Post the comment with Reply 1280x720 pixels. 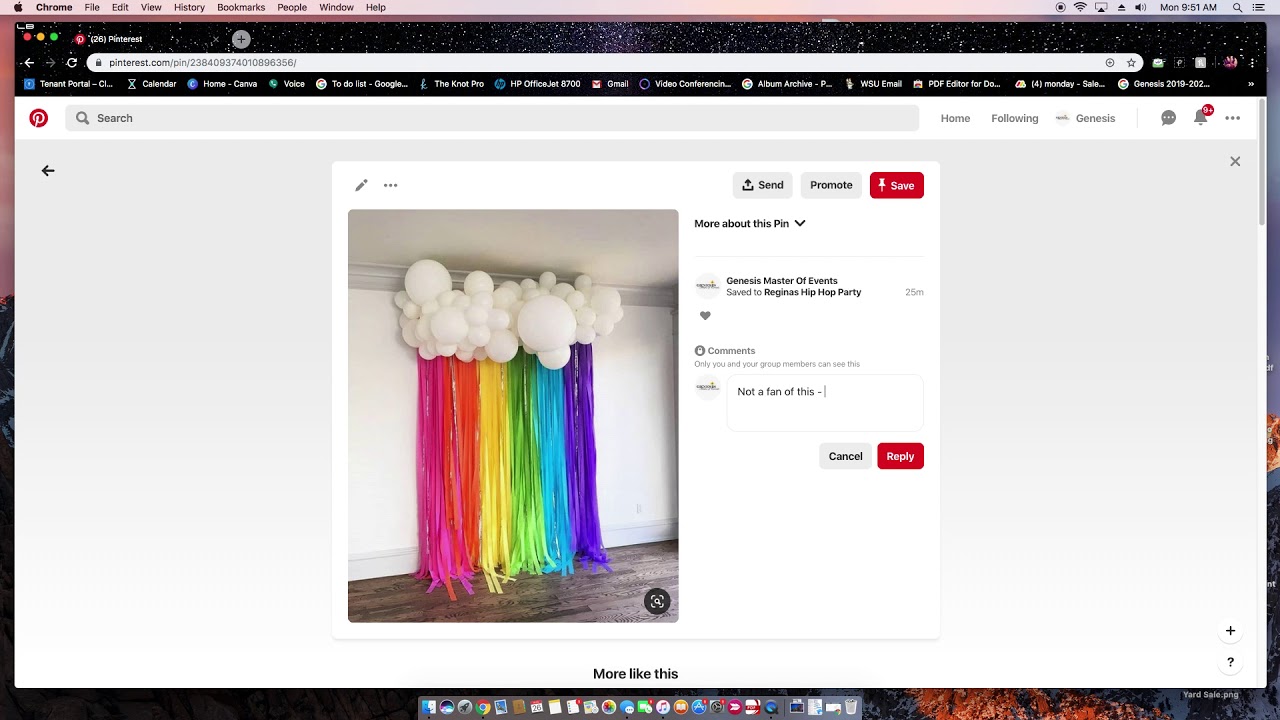pos(900,456)
